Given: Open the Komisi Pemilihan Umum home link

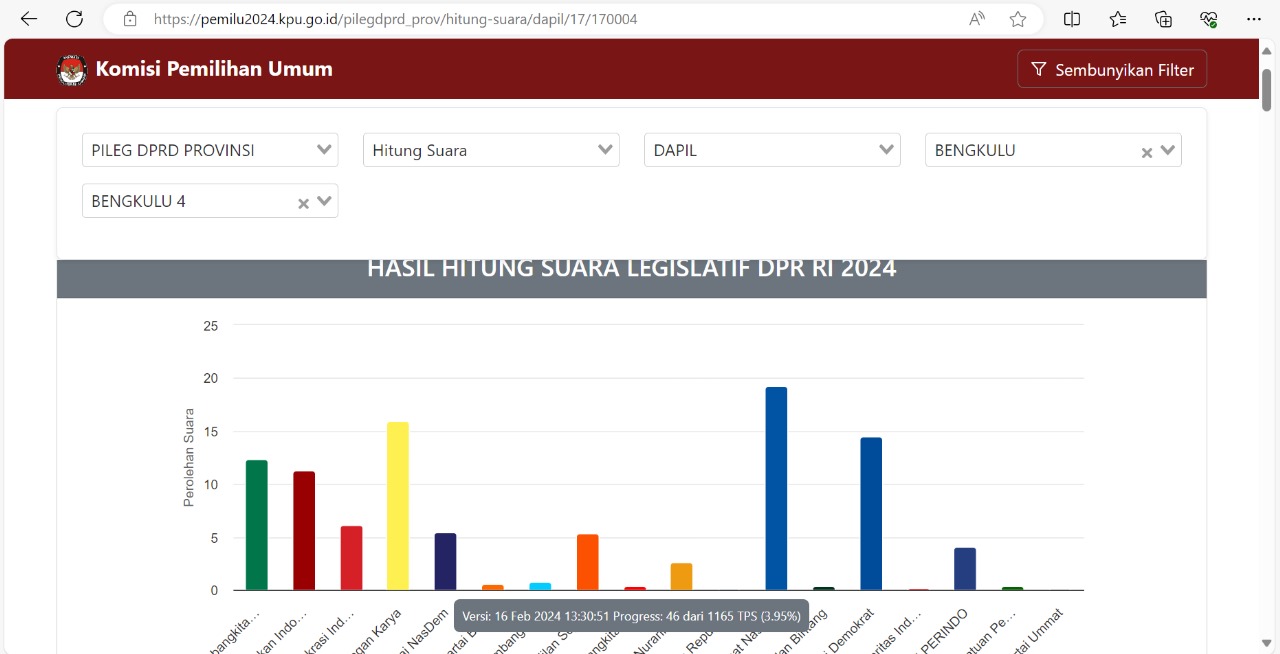Looking at the screenshot, I should click(x=214, y=69).
